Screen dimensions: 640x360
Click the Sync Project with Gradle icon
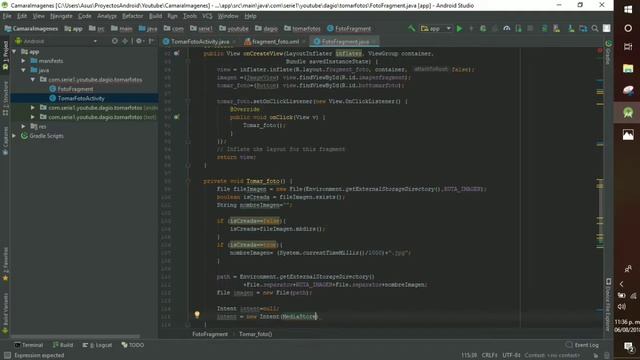[x=544, y=29]
